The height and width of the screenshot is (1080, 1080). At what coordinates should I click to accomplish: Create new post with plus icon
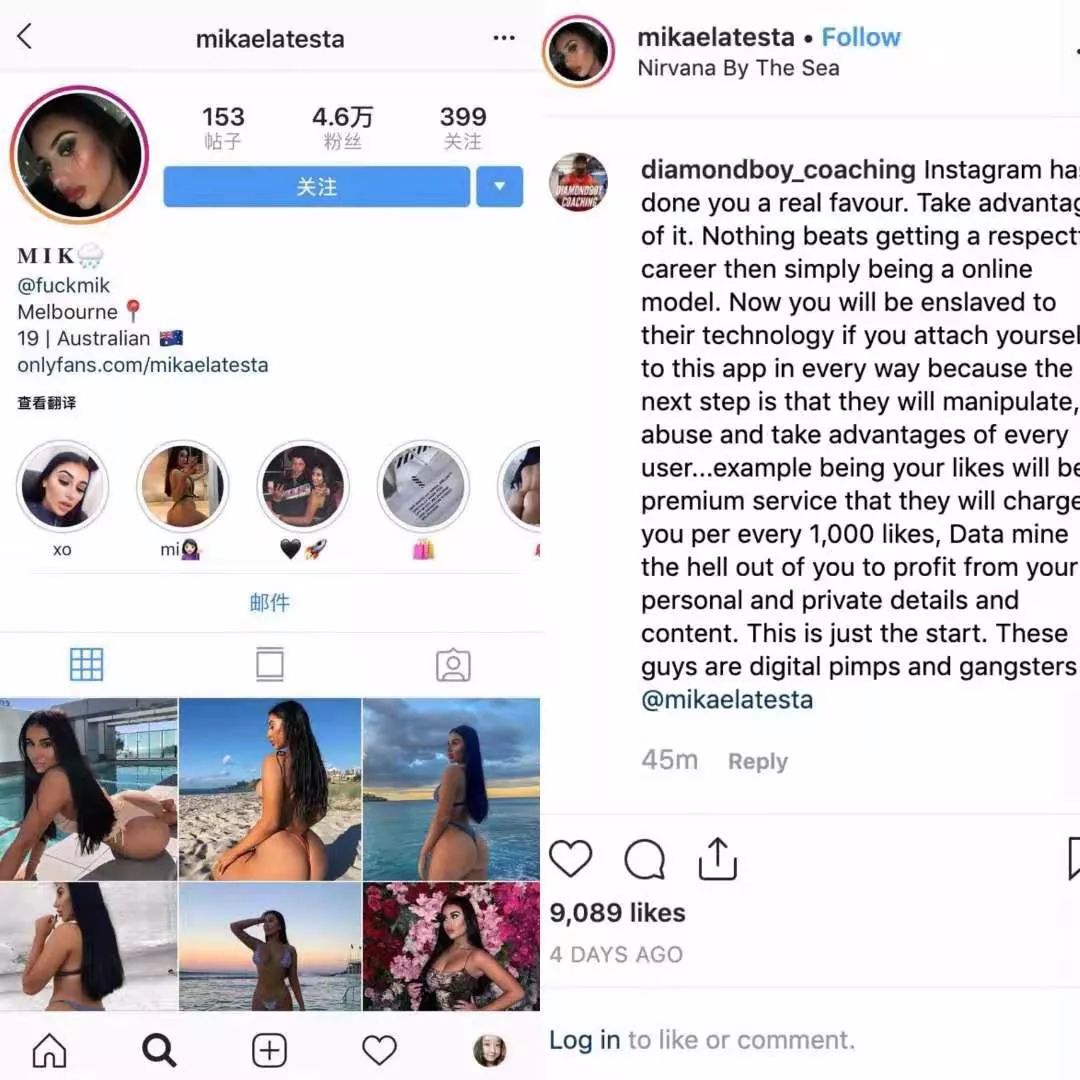coord(269,1050)
